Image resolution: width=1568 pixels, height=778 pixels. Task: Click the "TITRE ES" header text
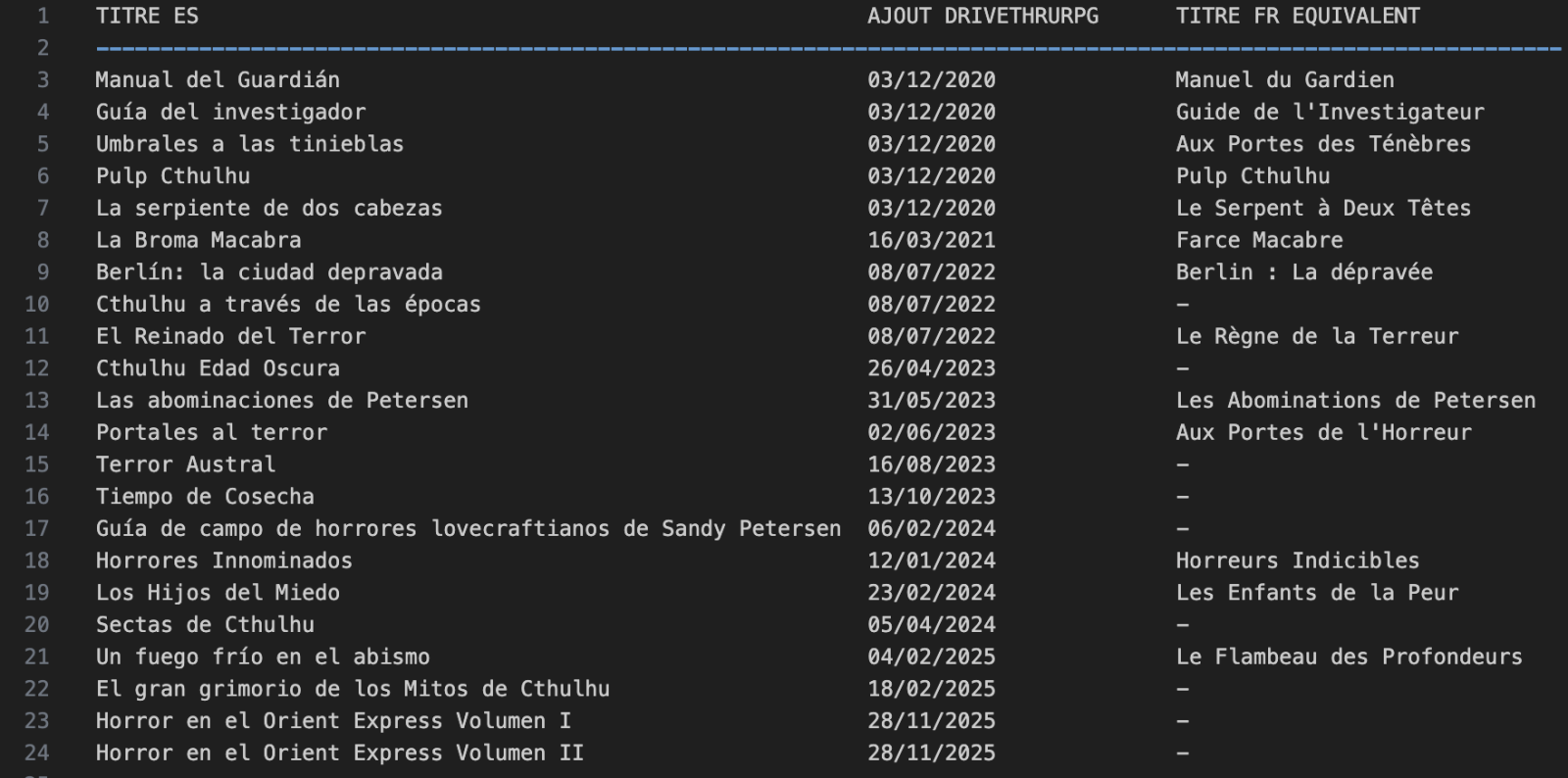point(147,16)
